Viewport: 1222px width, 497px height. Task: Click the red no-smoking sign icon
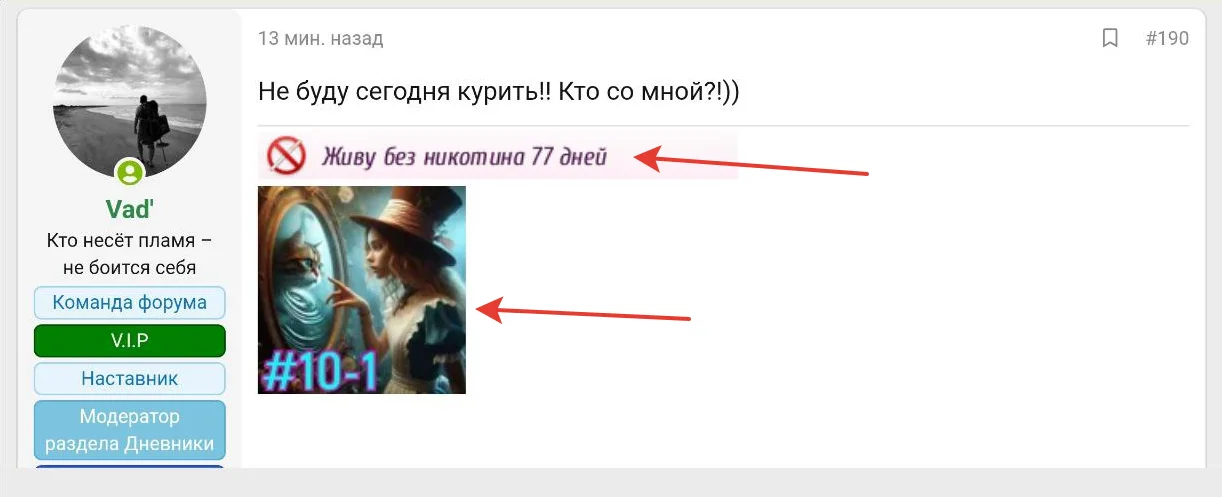(x=287, y=156)
